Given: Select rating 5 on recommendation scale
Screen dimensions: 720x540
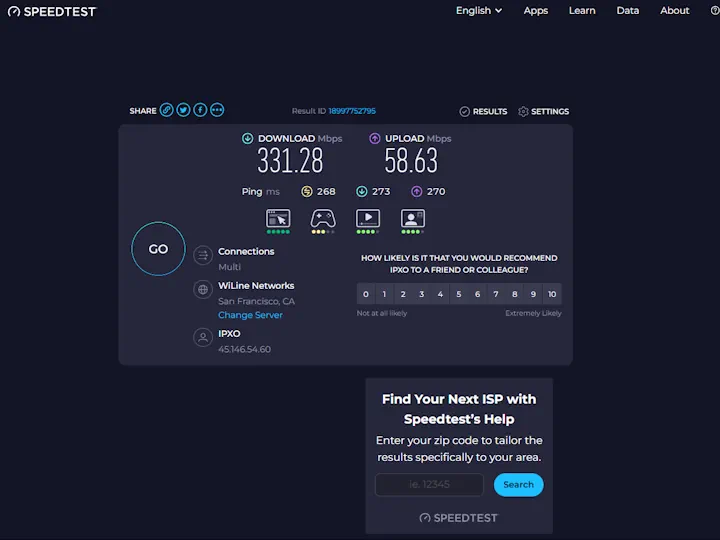Looking at the screenshot, I should [459, 294].
